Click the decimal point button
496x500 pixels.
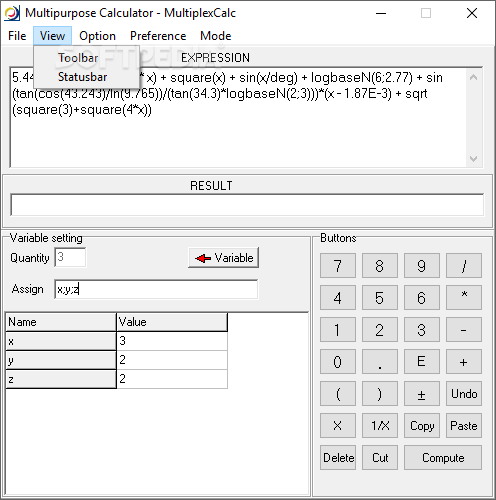point(380,362)
